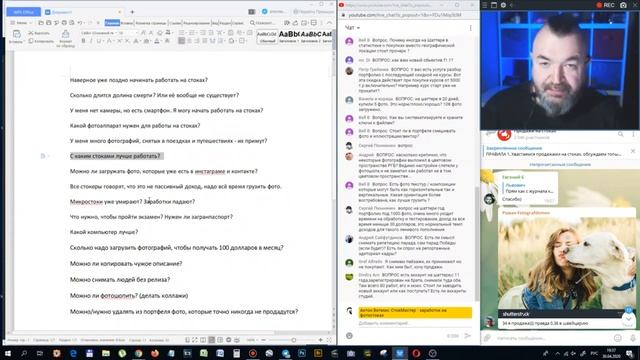Click the new tab plus button in WPS
The width and height of the screenshot is (640, 360).
(132, 12)
